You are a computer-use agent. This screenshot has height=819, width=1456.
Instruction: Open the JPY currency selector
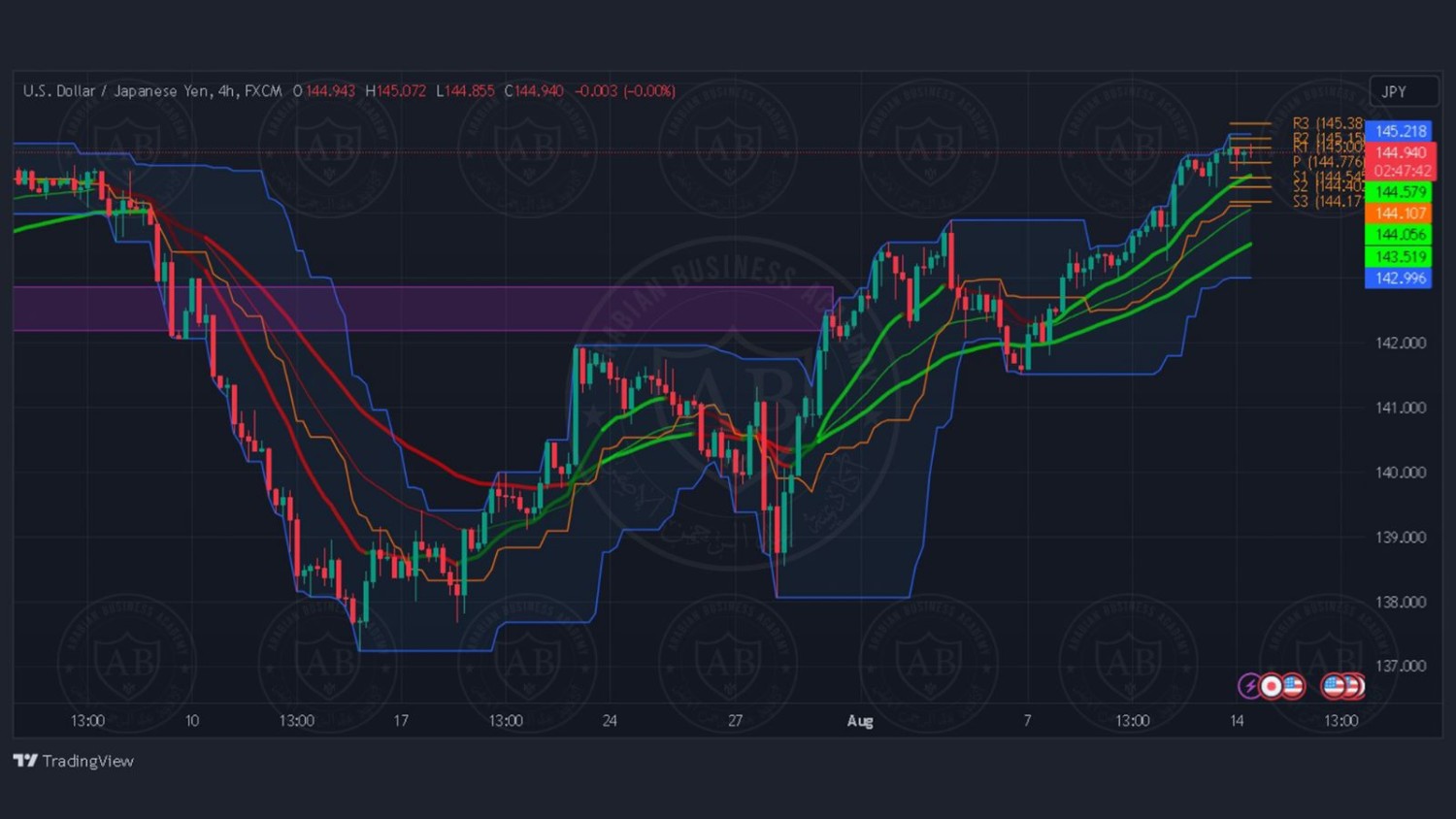point(1403,91)
